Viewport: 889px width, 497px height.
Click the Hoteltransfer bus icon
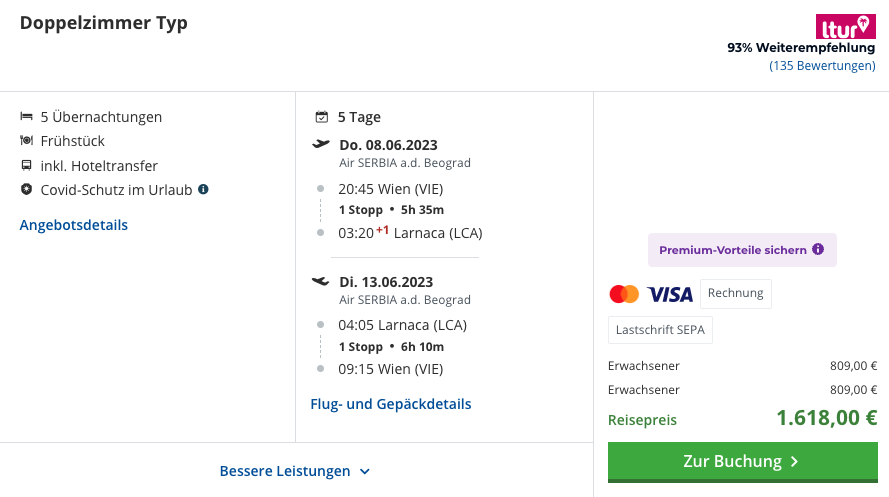[27, 165]
